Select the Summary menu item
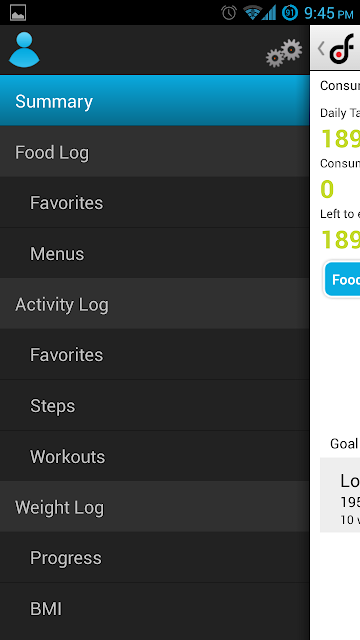 click(155, 101)
